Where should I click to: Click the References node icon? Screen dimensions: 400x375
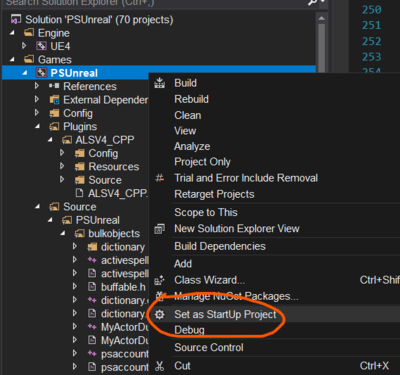(54, 86)
